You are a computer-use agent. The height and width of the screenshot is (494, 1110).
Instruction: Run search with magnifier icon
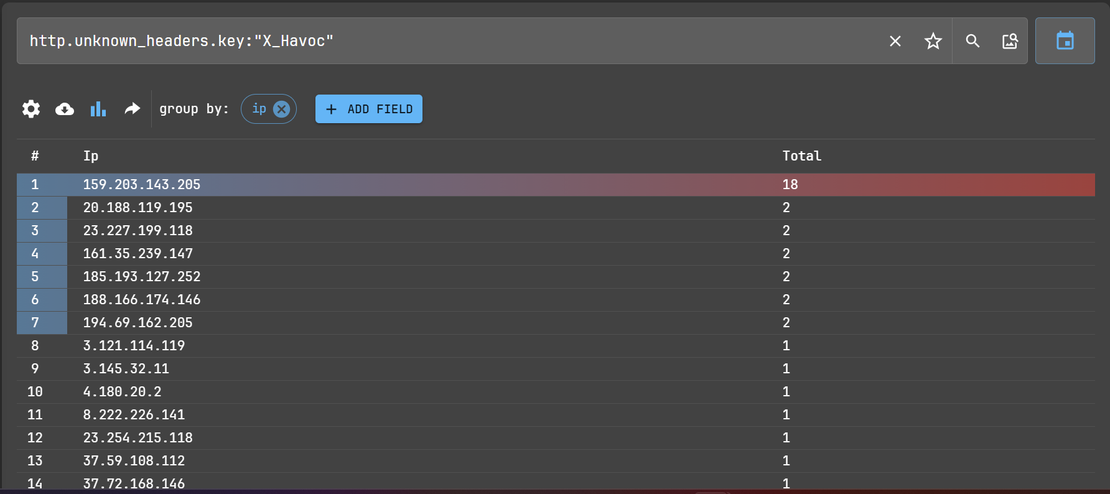pyautogui.click(x=972, y=41)
